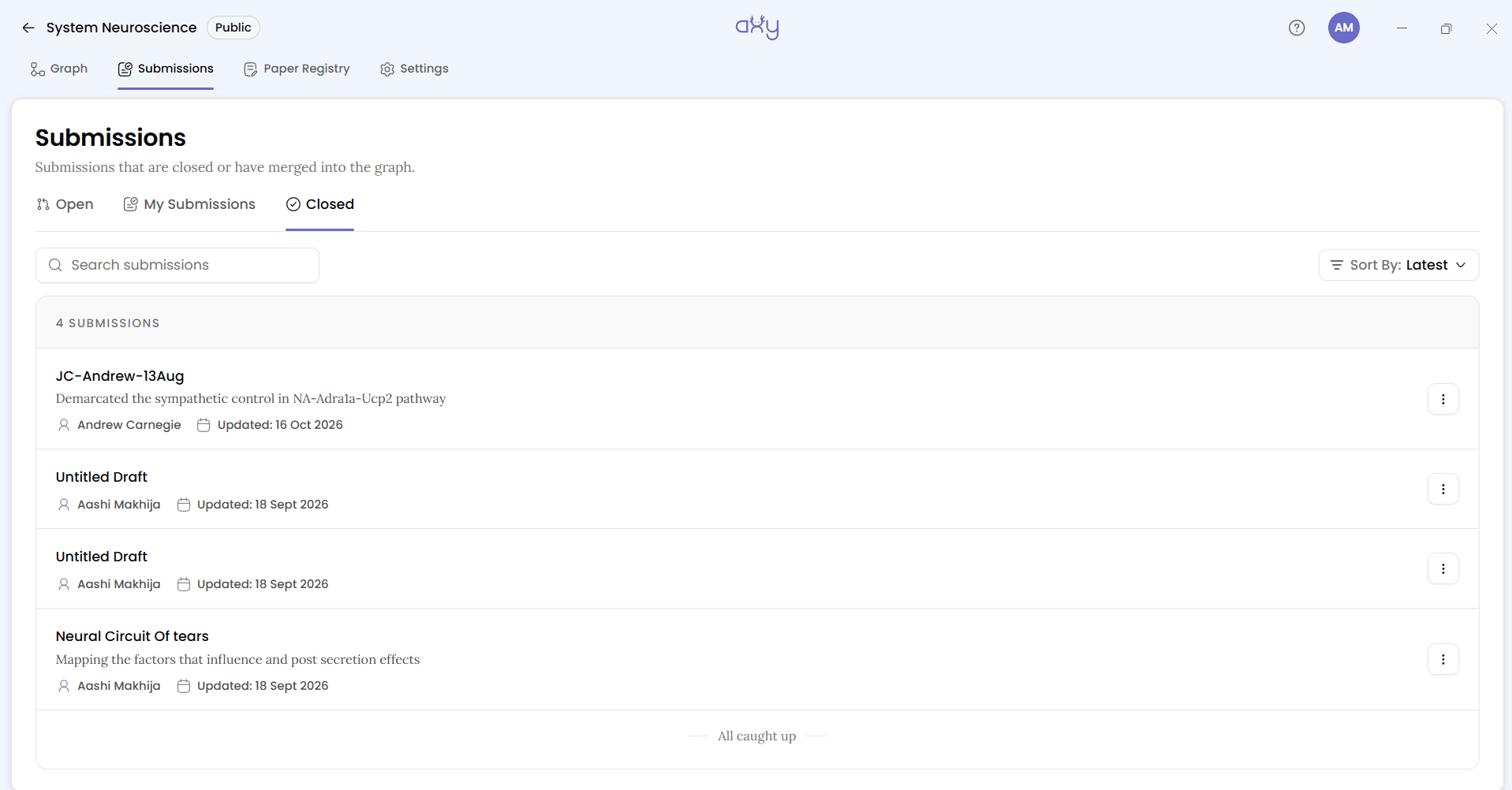Focus the Search submissions field

pos(177,265)
